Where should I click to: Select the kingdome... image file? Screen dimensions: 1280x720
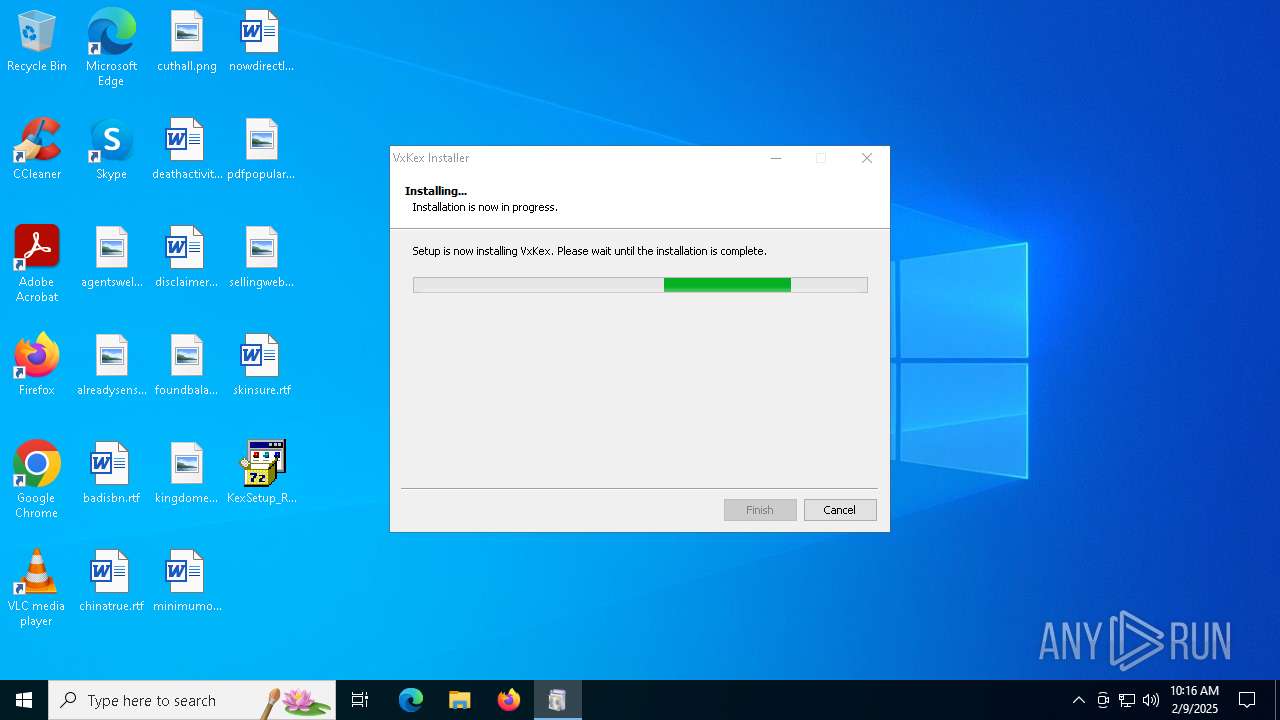tap(186, 474)
